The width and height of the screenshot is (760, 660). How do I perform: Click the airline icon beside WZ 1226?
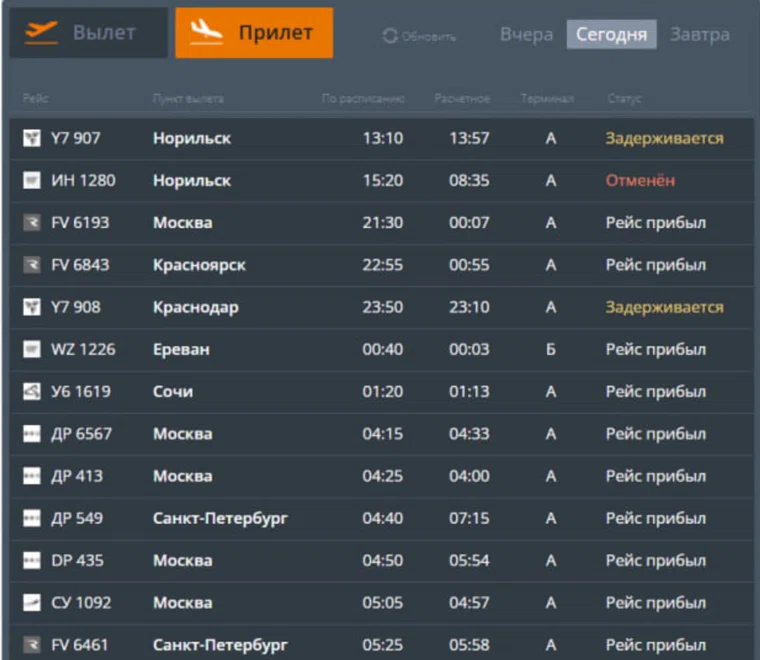click(x=31, y=350)
